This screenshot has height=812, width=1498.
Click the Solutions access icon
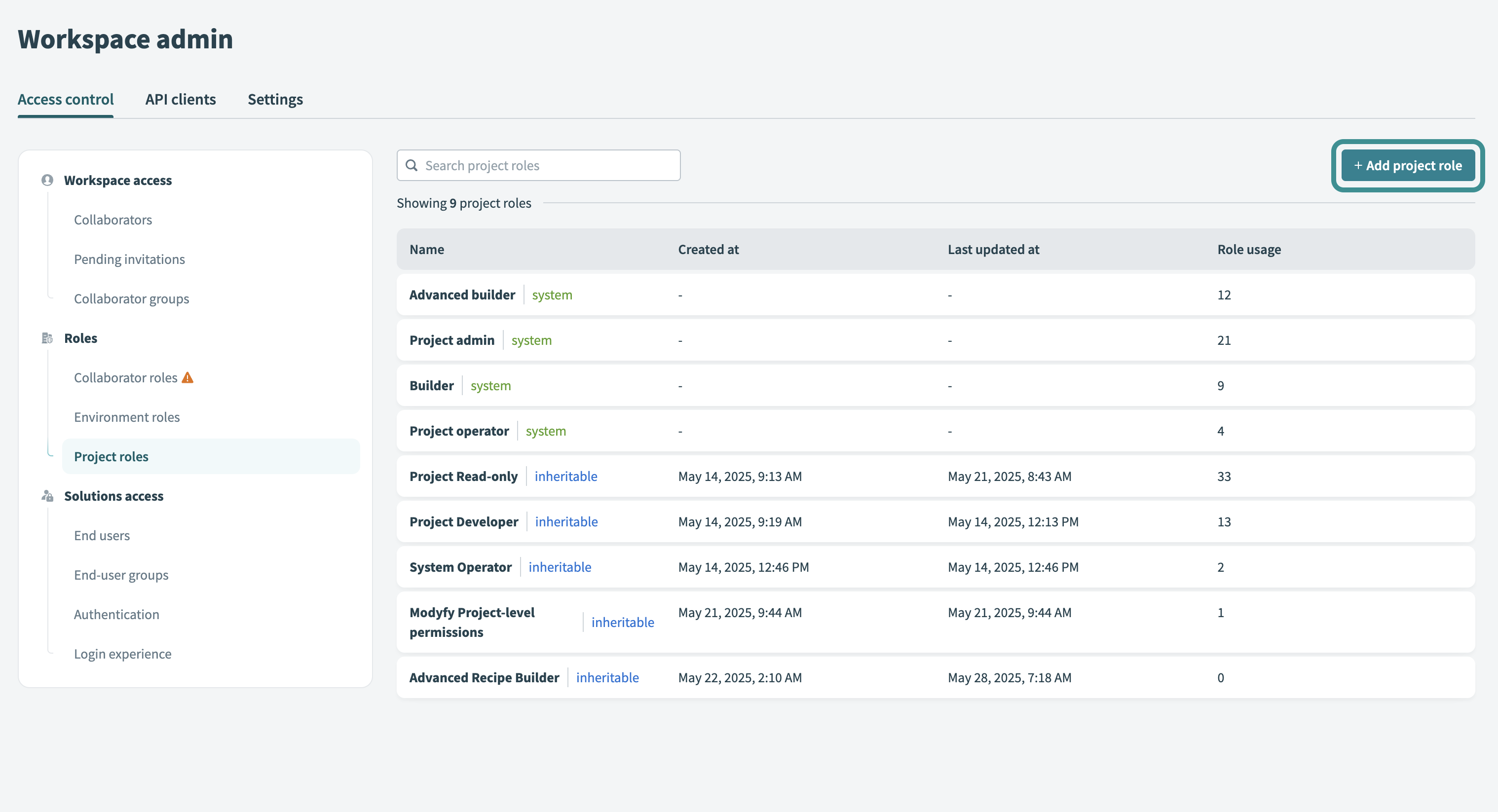click(47, 496)
